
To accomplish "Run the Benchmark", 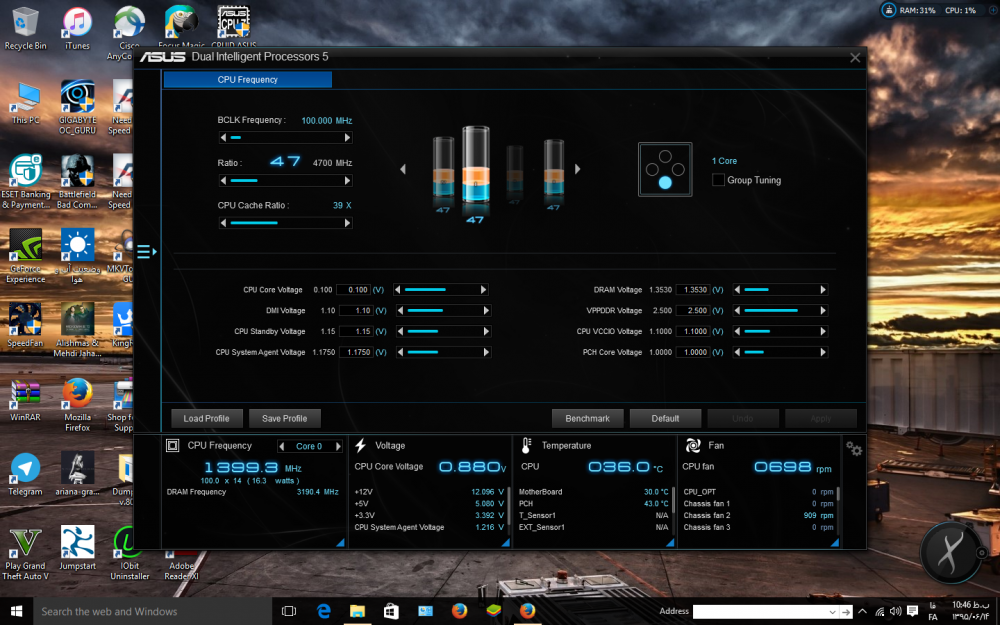I will coord(587,418).
